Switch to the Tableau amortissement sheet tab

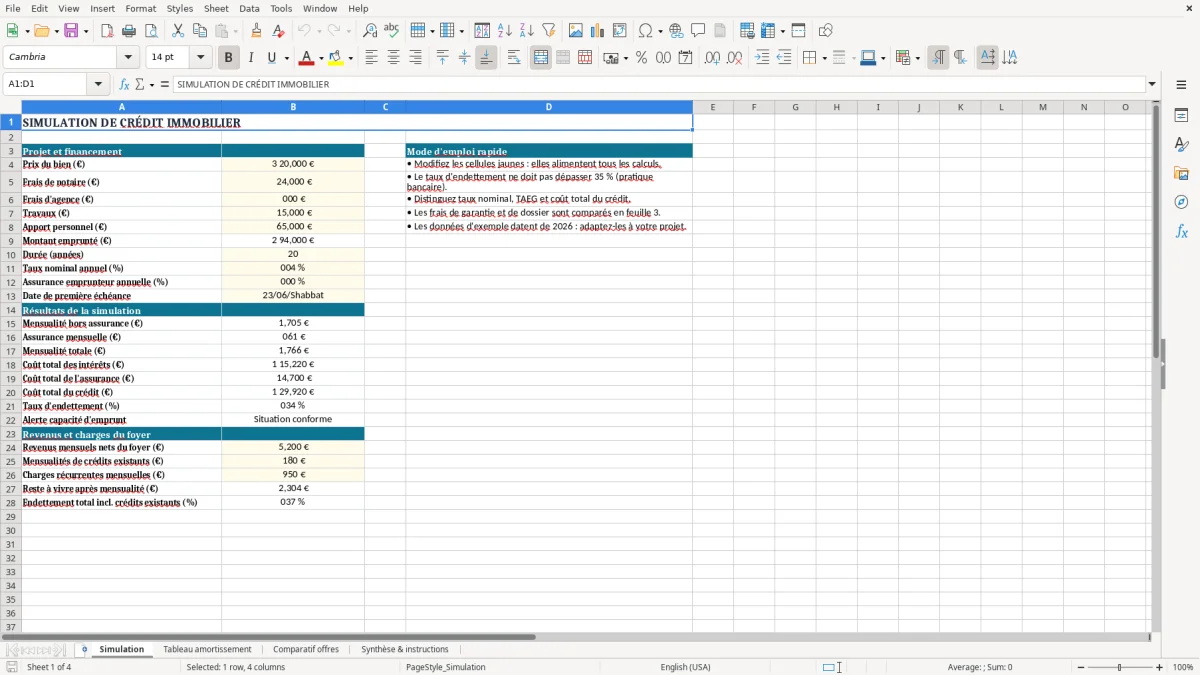click(207, 649)
